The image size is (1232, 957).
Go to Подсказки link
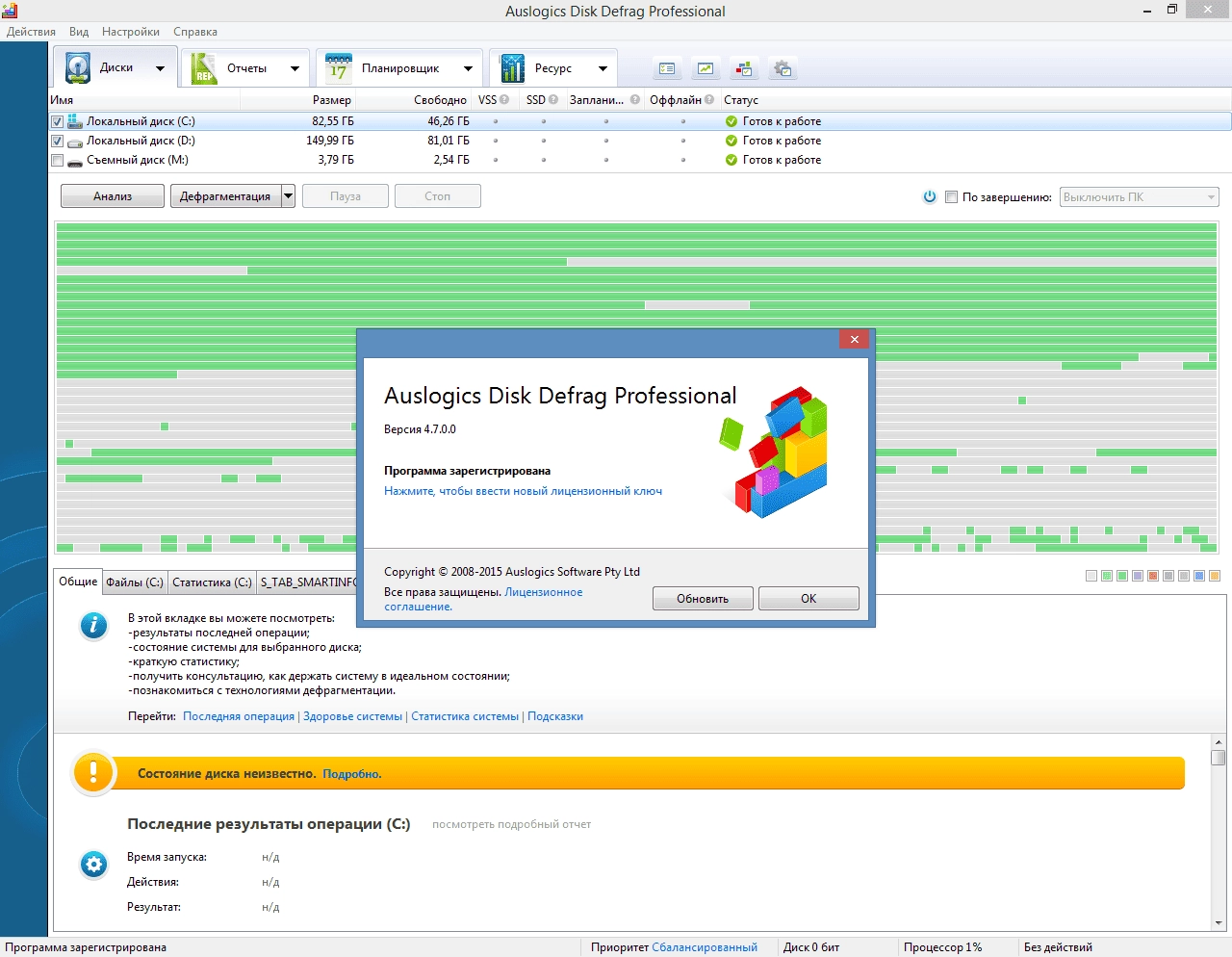(x=555, y=716)
